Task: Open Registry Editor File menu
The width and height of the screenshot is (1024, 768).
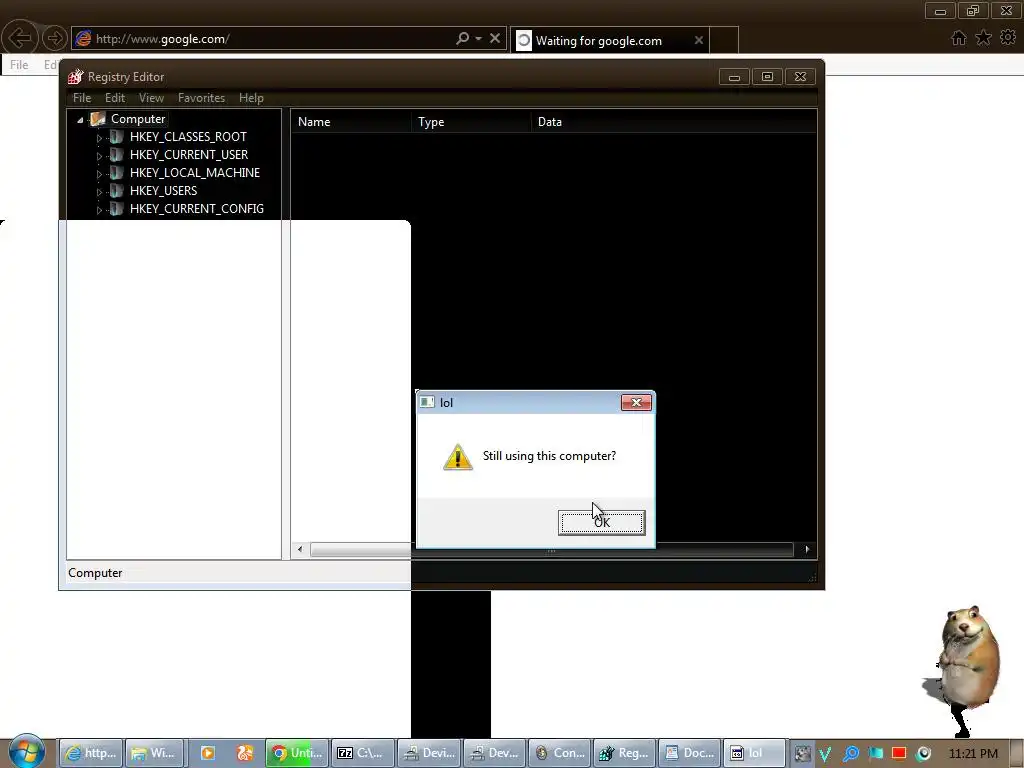Action: coord(82,98)
